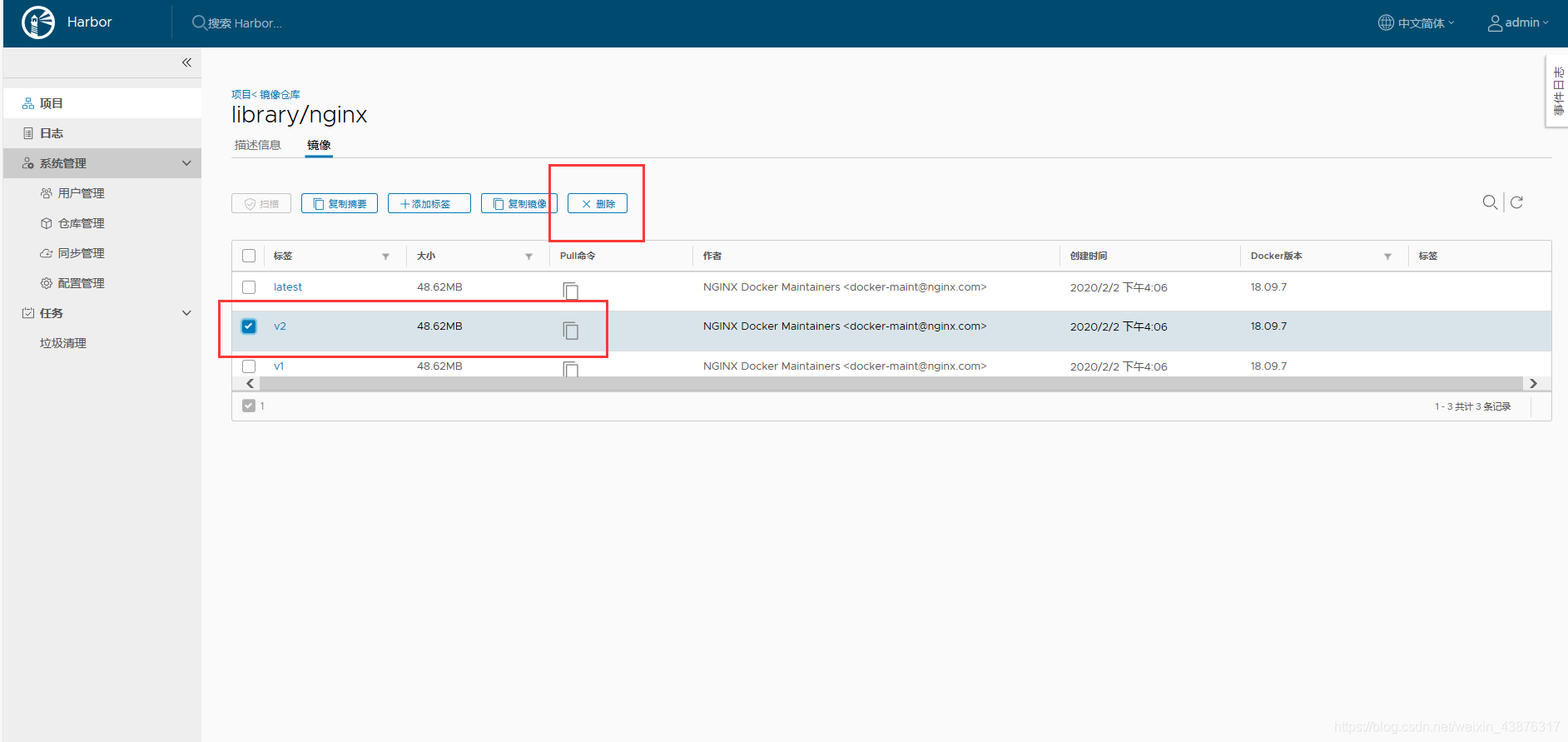Screen dimensions: 1568x742
Task: Uncheck the v2 tag row checkbox
Action: coord(249,326)
